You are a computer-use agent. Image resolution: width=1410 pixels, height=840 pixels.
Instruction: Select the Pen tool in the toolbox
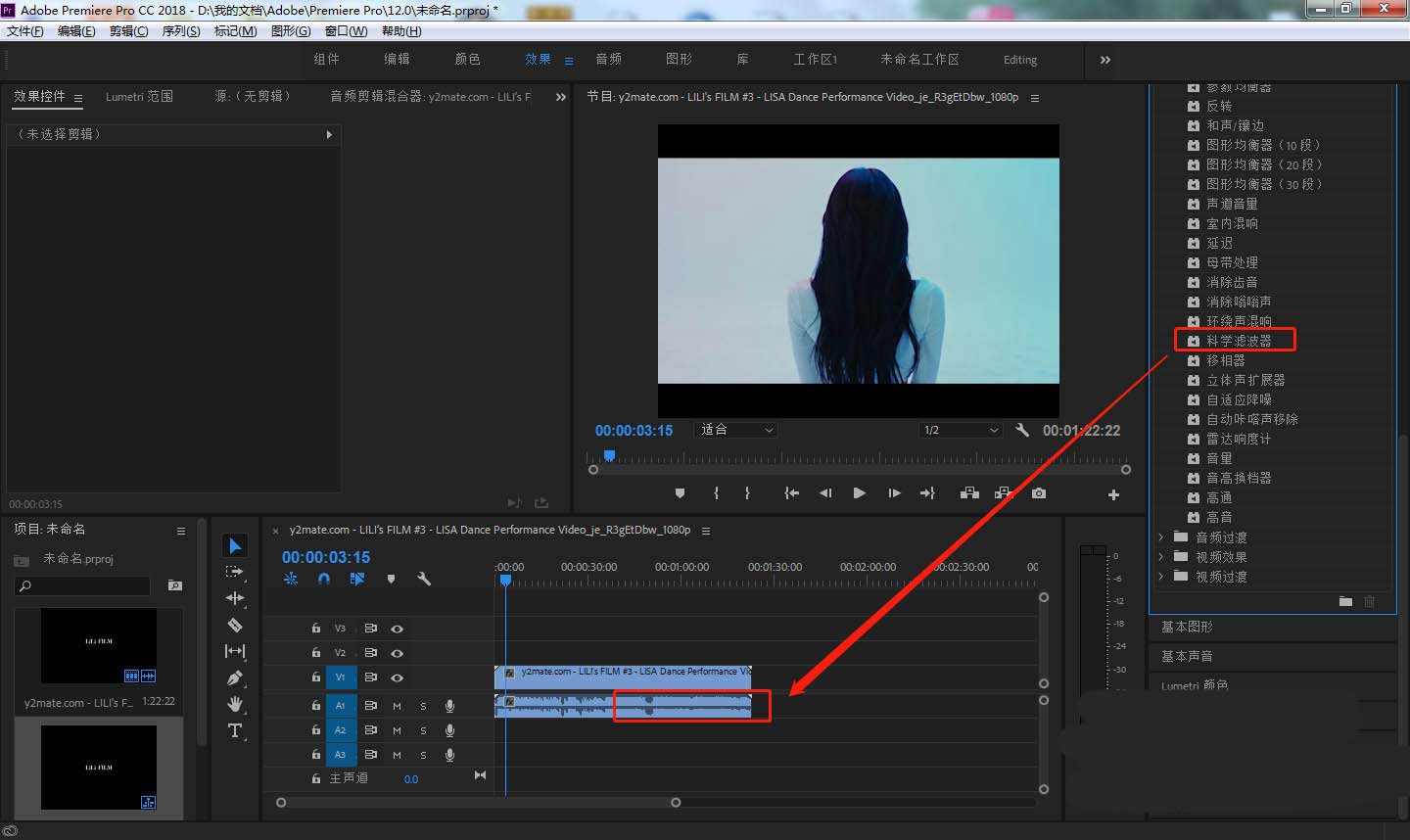click(235, 677)
